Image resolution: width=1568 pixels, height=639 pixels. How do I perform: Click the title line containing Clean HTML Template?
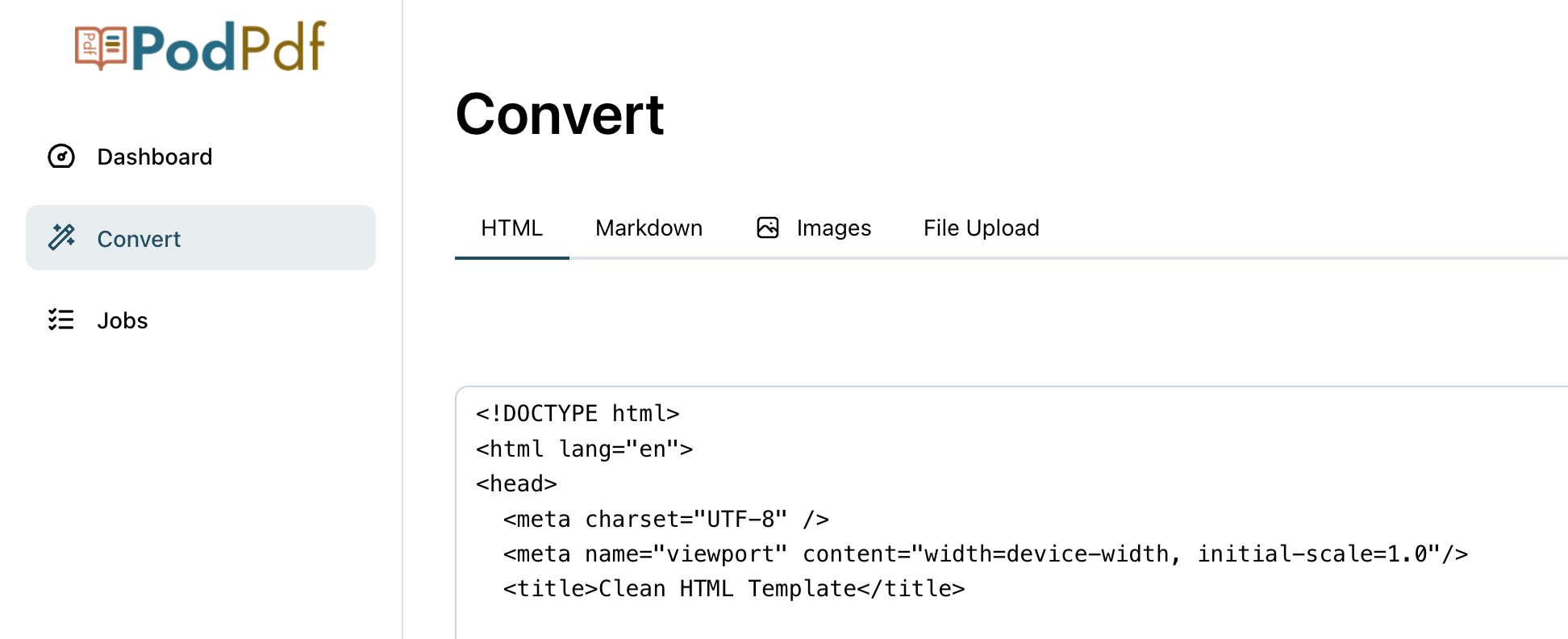coord(733,588)
